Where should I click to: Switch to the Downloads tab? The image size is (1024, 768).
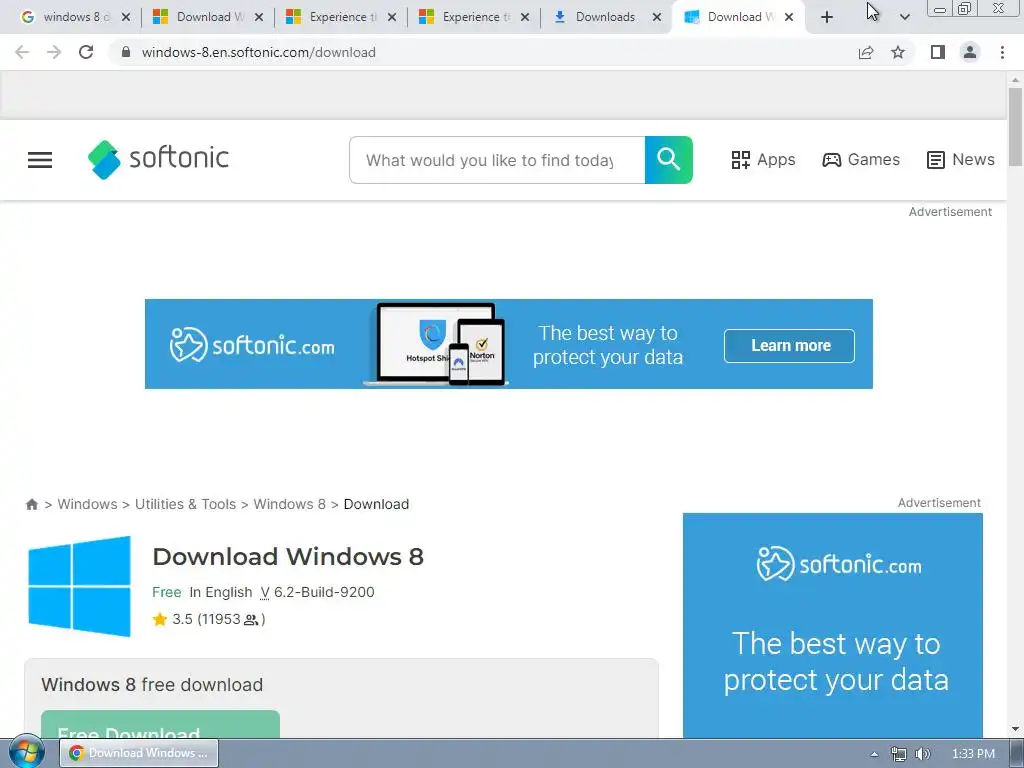point(605,17)
